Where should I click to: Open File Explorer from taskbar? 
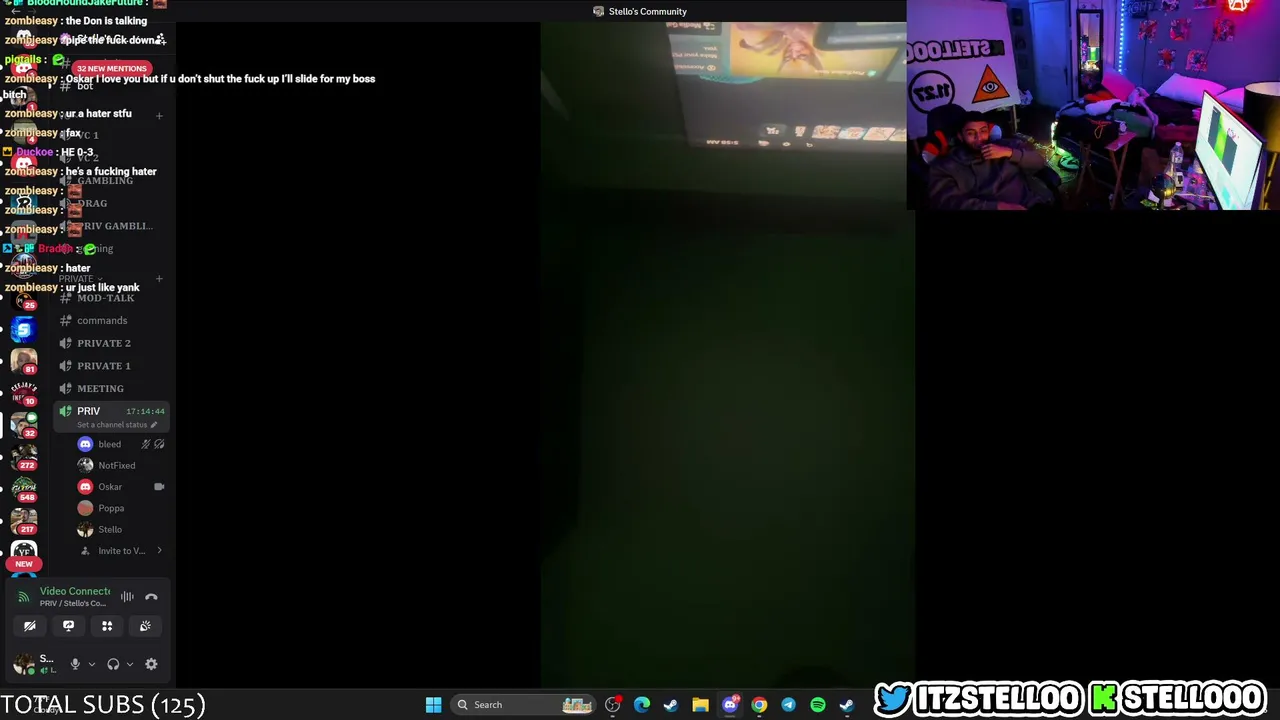tap(700, 705)
